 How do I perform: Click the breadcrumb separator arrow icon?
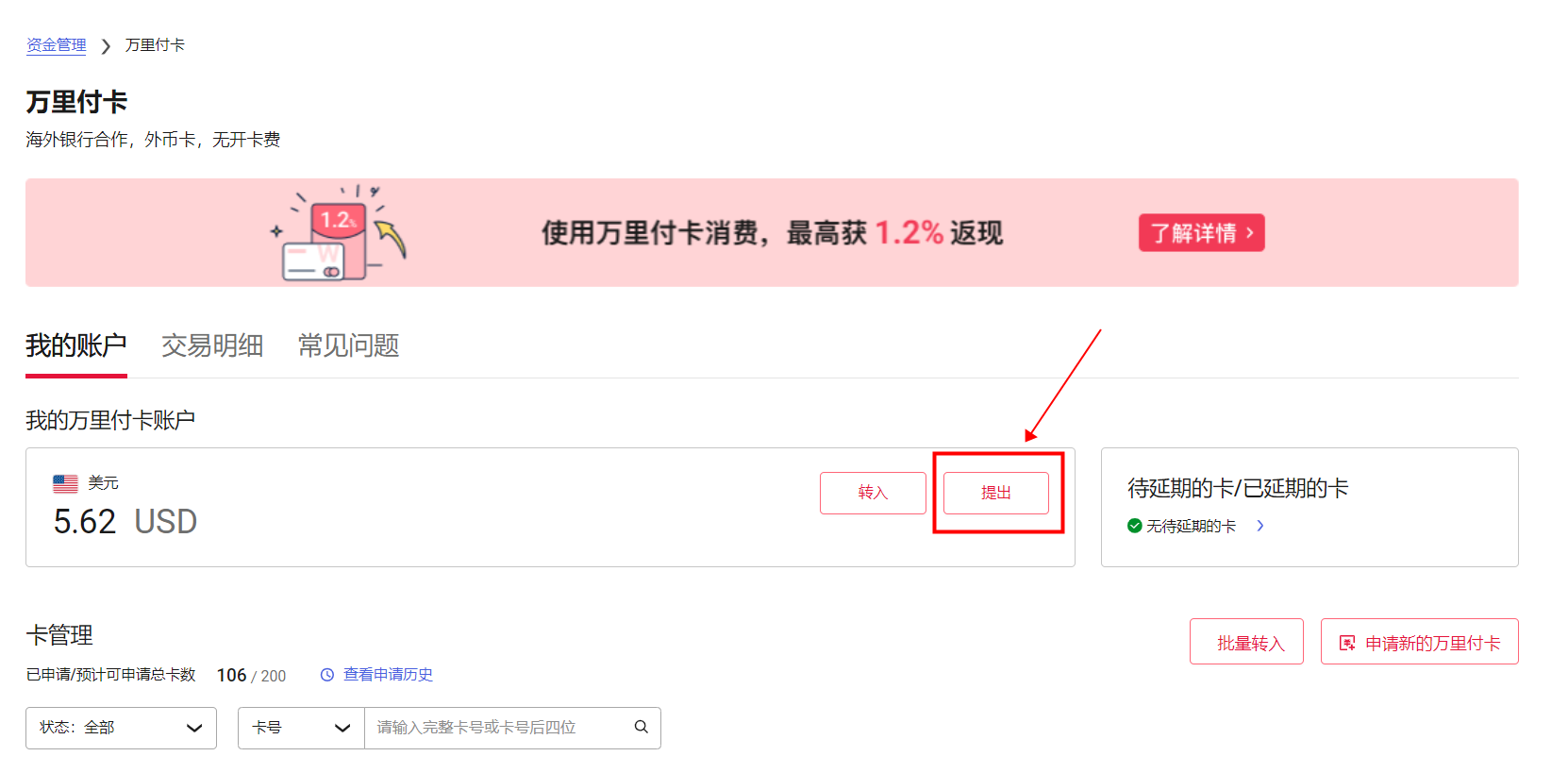point(106,46)
